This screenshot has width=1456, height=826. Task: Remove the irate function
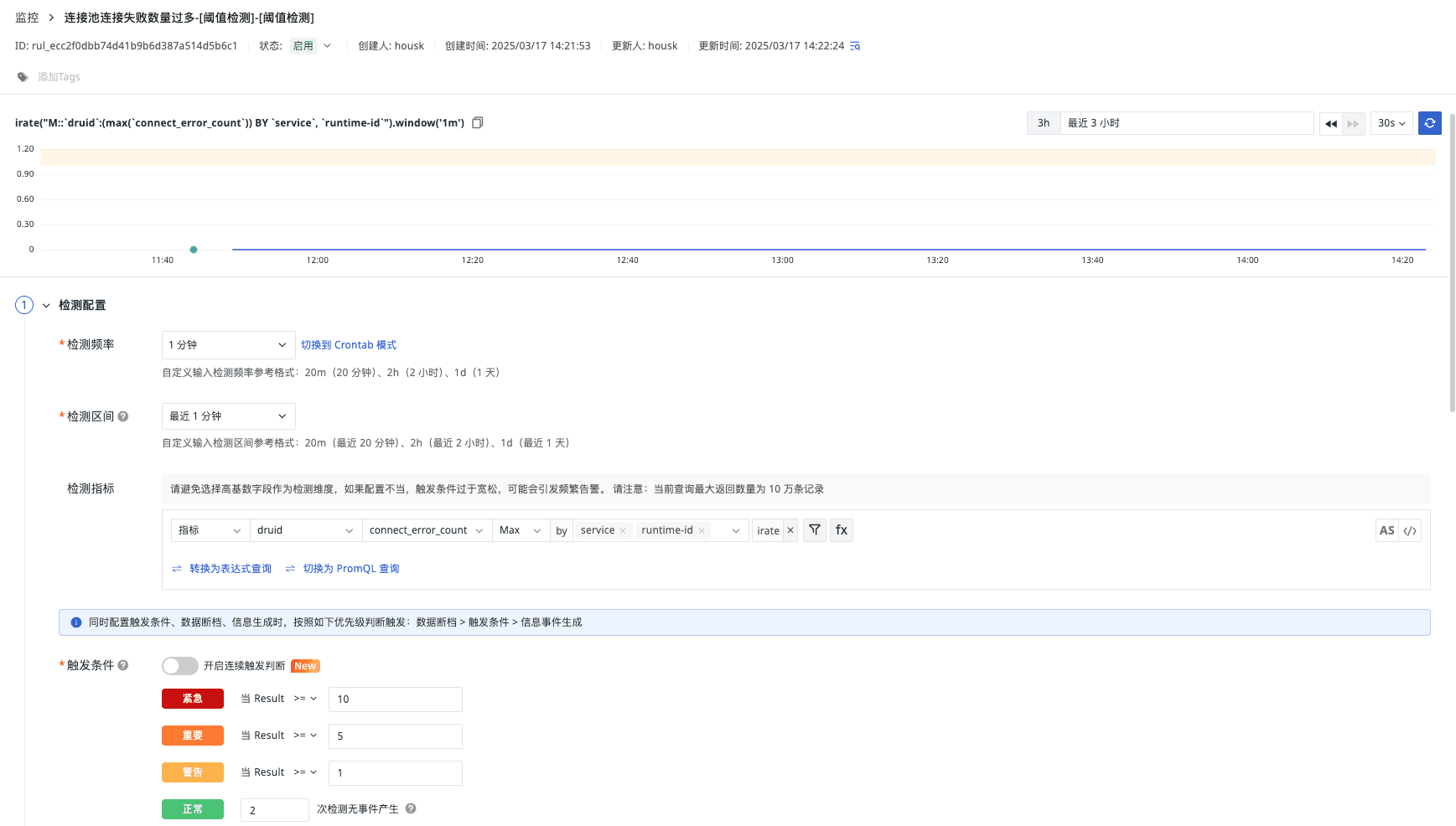(x=790, y=530)
